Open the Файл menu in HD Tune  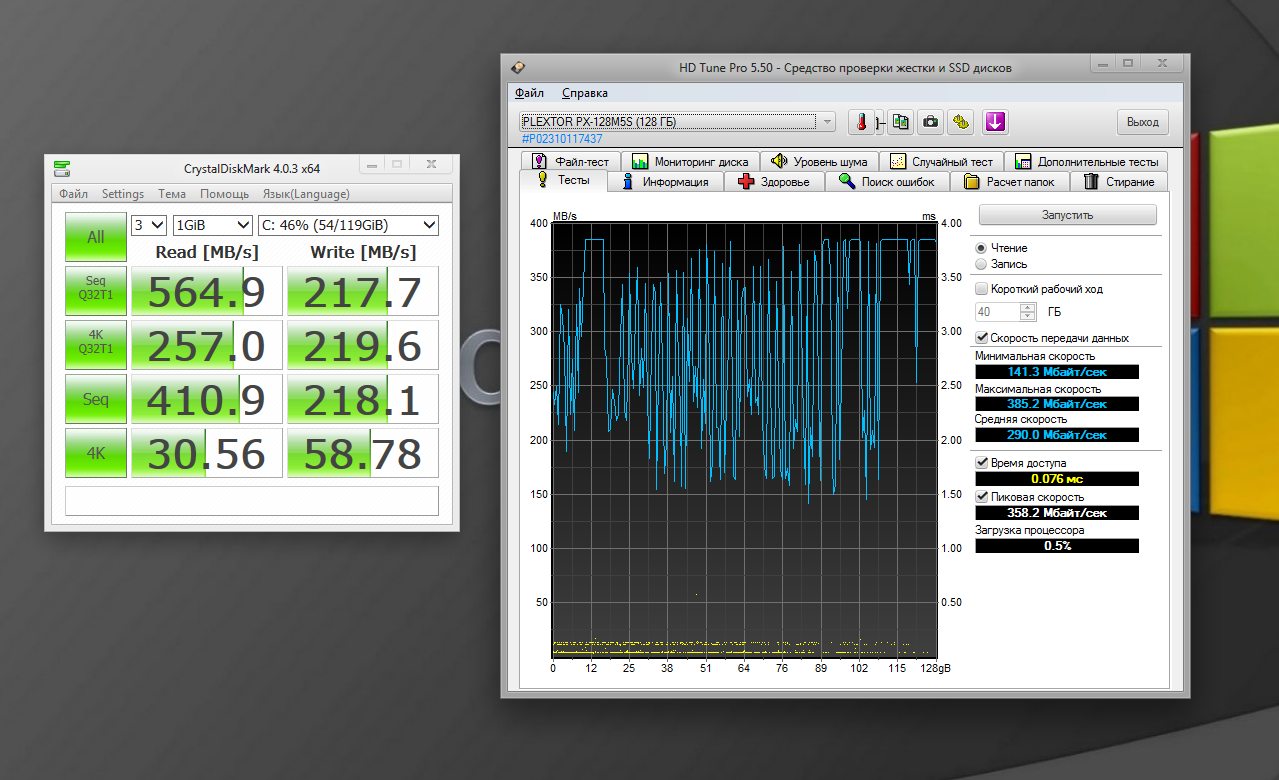tap(529, 93)
